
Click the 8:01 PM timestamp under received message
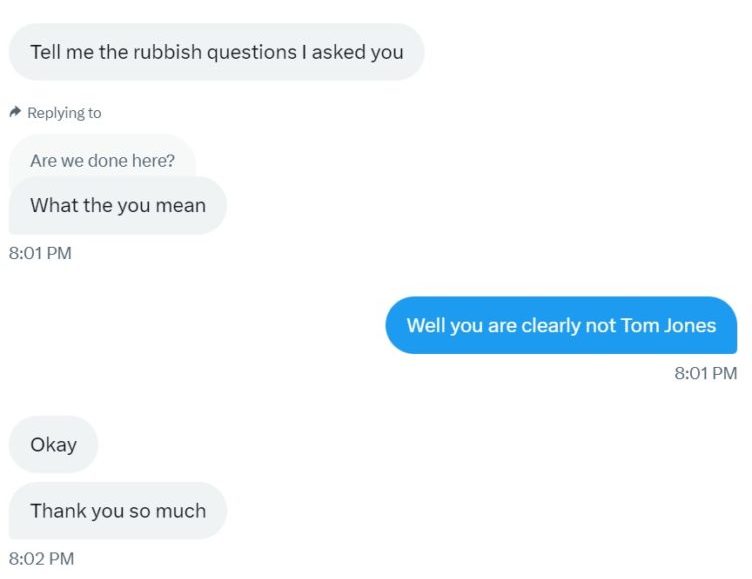point(40,253)
